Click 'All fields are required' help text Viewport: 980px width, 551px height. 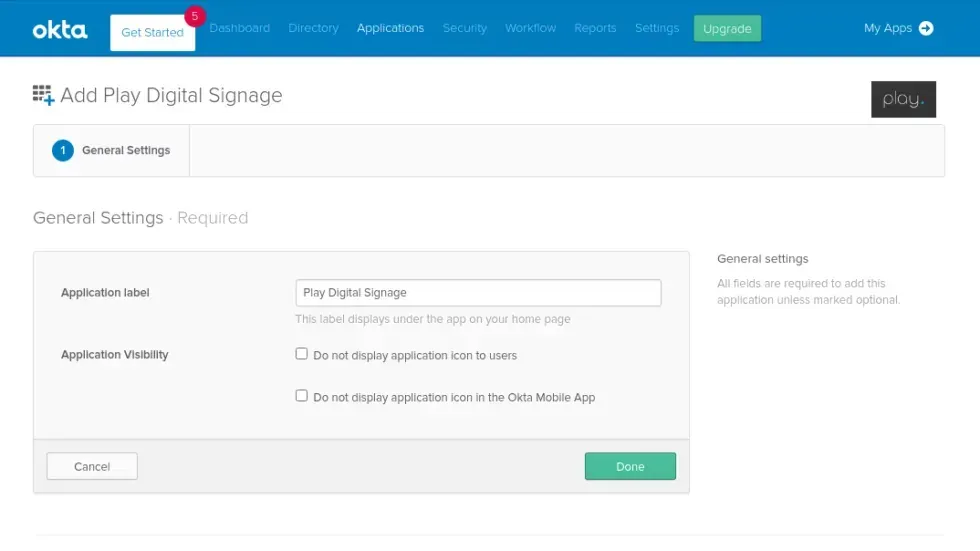pos(808,292)
